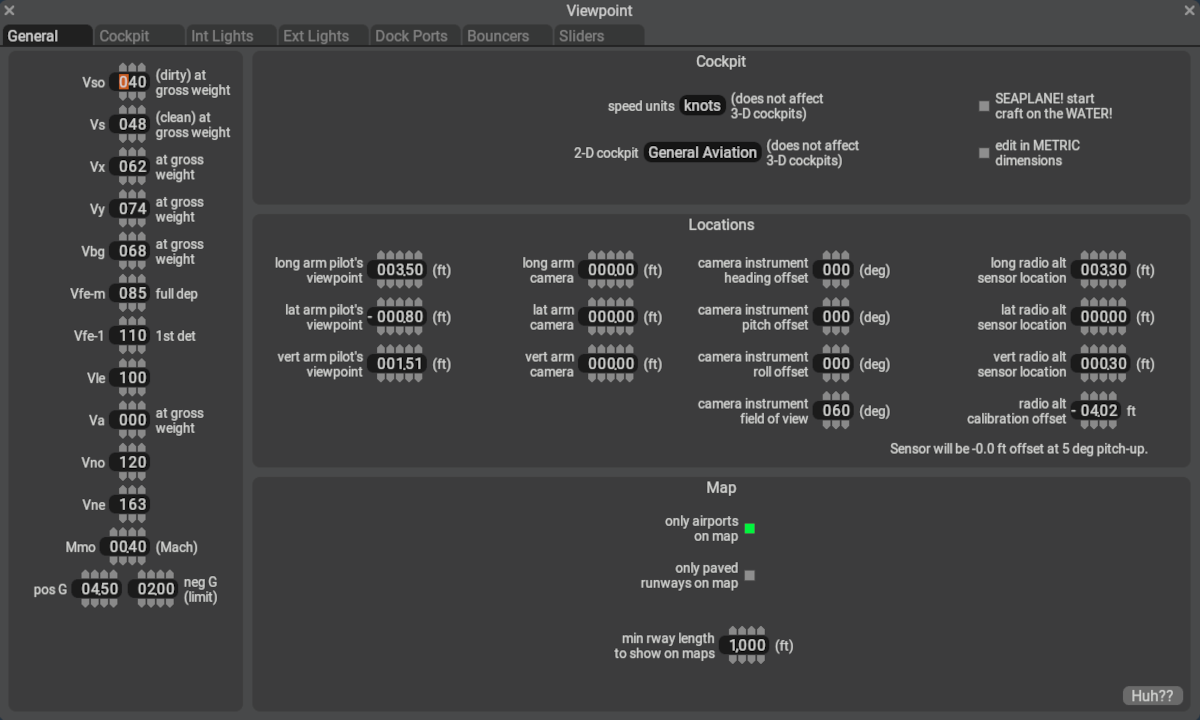Open the speed units knots dropdown
This screenshot has height=720, width=1200.
702,106
